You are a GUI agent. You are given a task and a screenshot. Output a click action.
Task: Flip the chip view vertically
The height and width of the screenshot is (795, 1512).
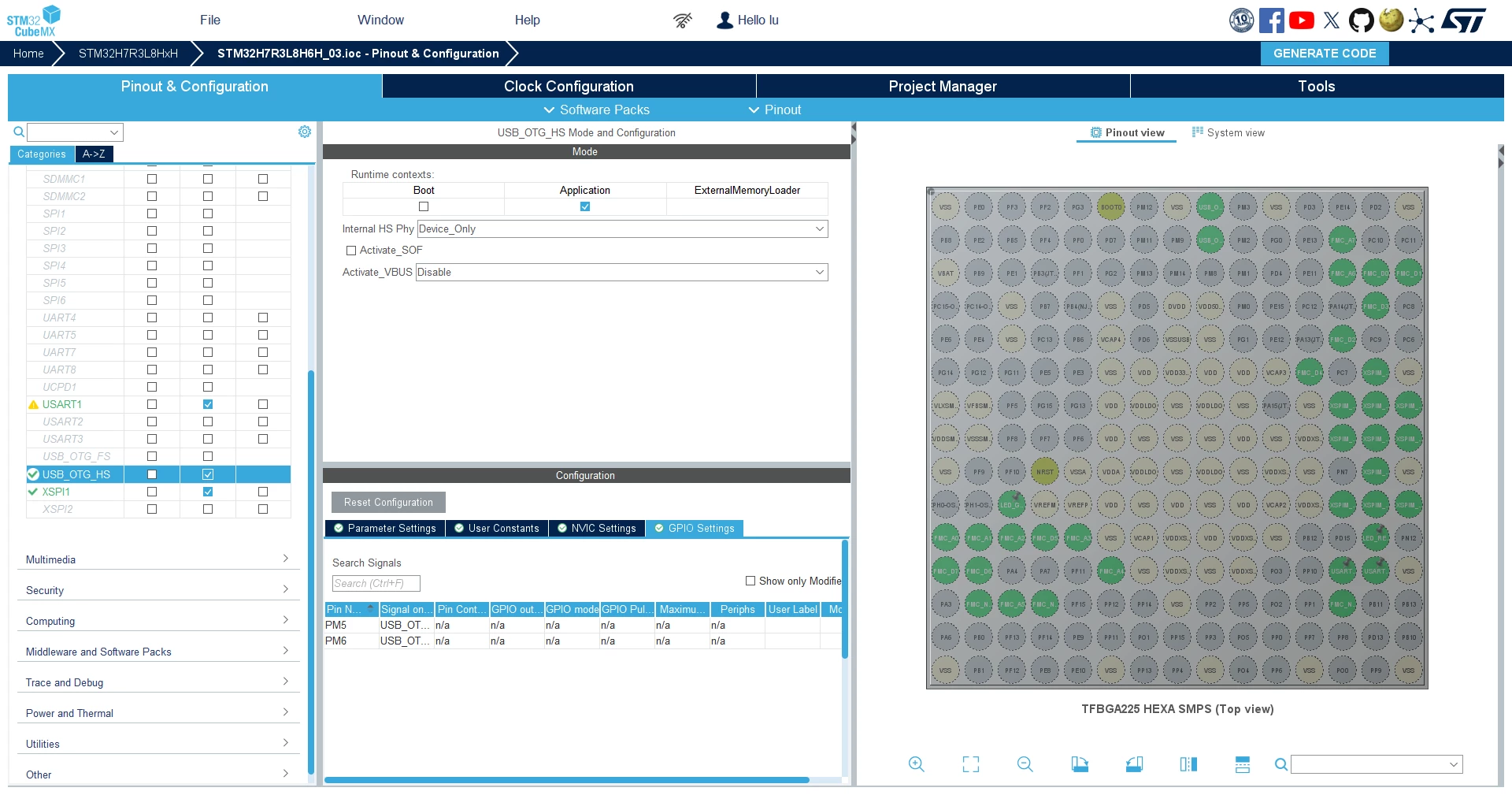pyautogui.click(x=1243, y=763)
